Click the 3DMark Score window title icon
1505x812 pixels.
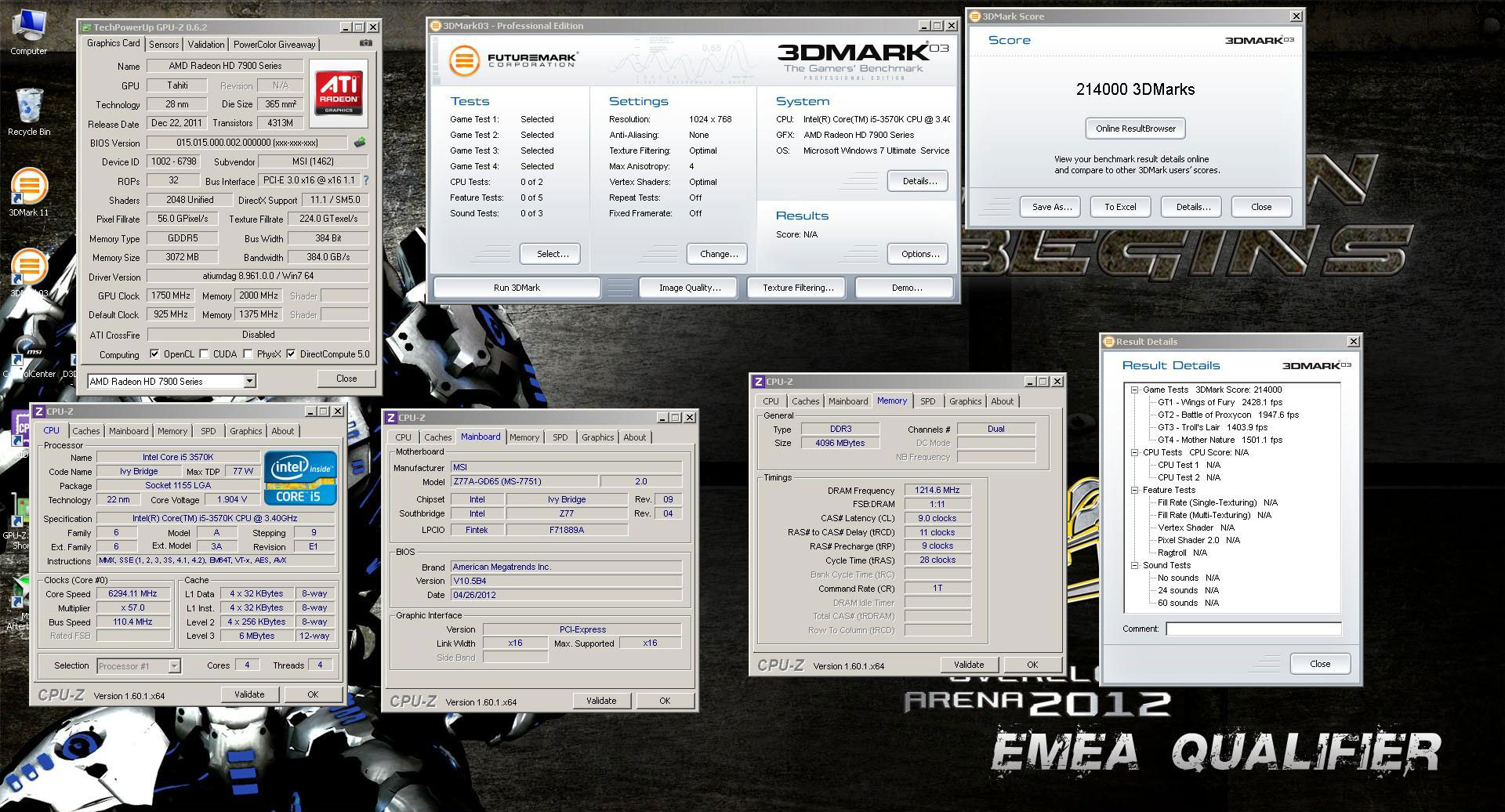pos(975,16)
